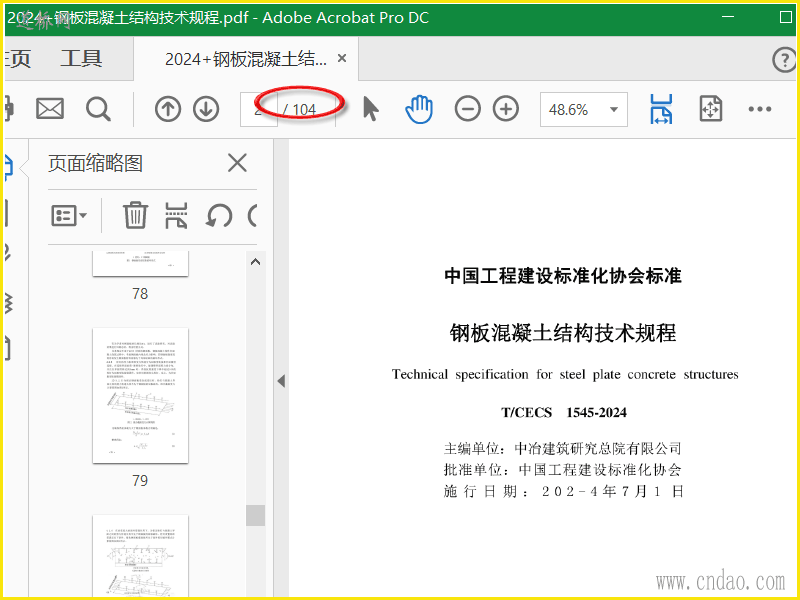Zoom out with the minus icon
This screenshot has height=600, width=800.
click(x=467, y=109)
